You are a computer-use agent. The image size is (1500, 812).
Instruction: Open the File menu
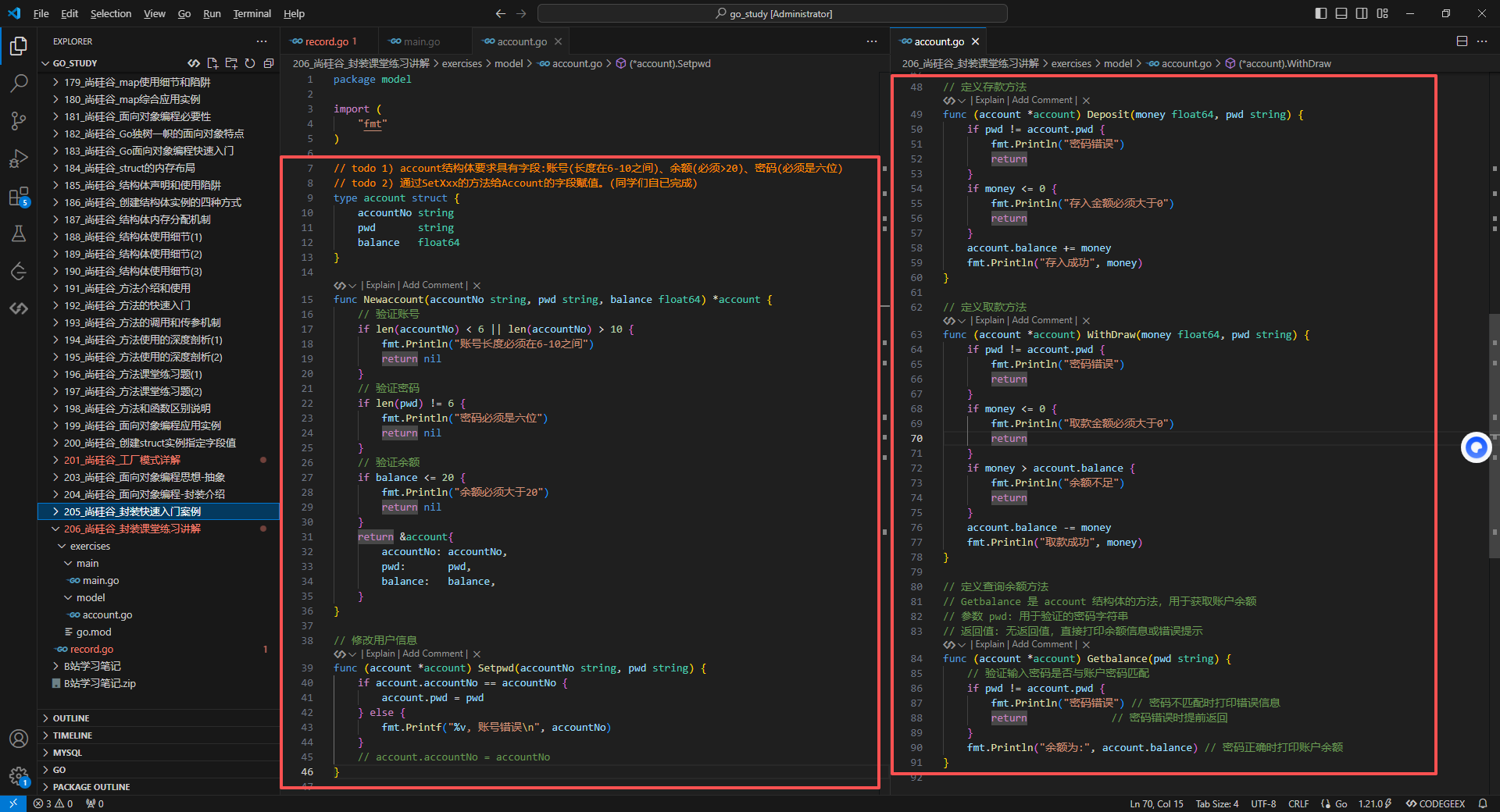pyautogui.click(x=41, y=13)
